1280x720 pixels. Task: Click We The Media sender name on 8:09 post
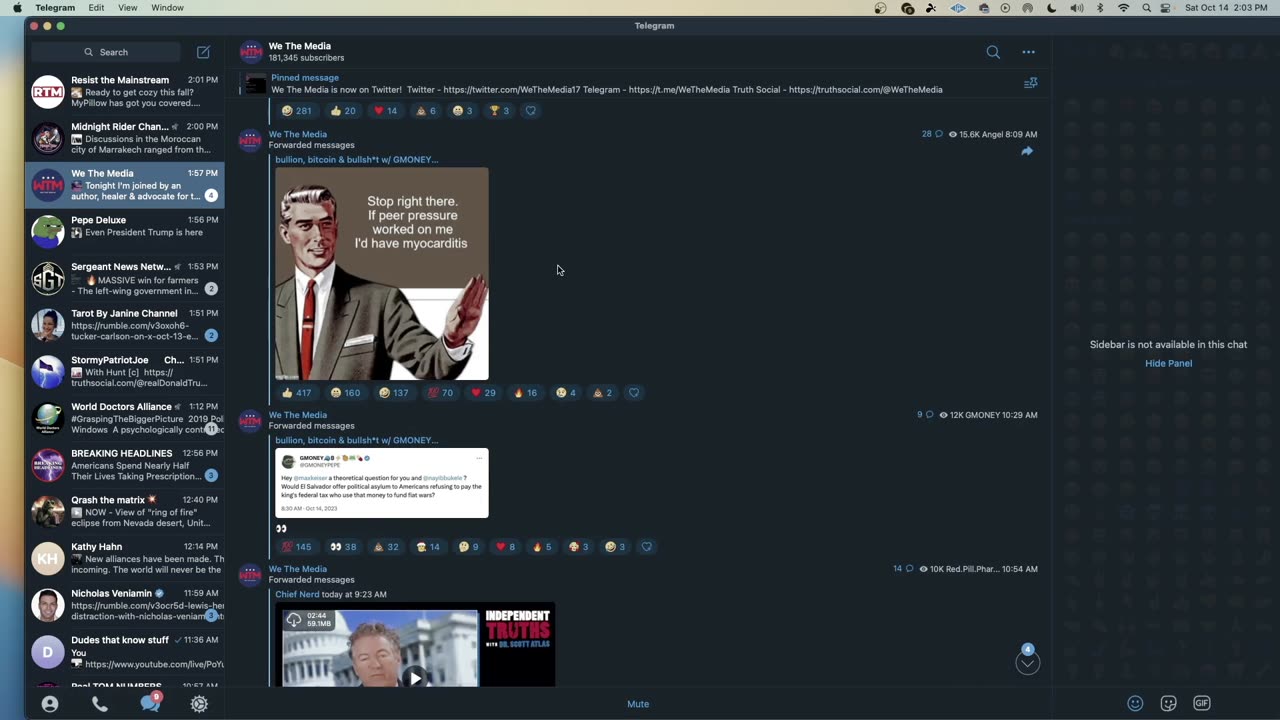click(x=298, y=134)
